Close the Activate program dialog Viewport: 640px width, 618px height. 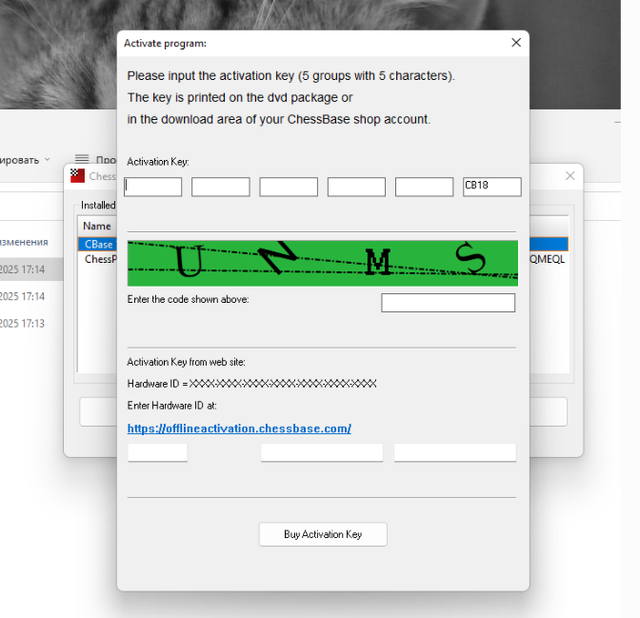tap(516, 42)
